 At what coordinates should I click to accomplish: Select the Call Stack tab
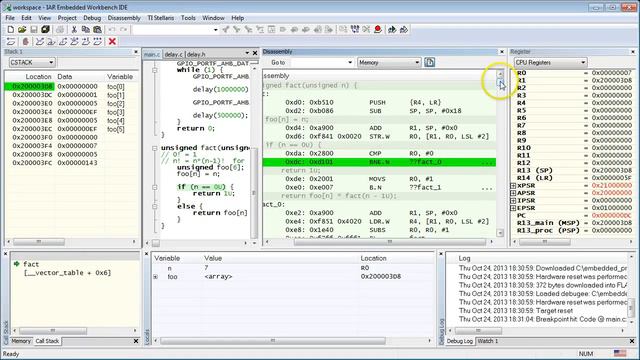47,341
